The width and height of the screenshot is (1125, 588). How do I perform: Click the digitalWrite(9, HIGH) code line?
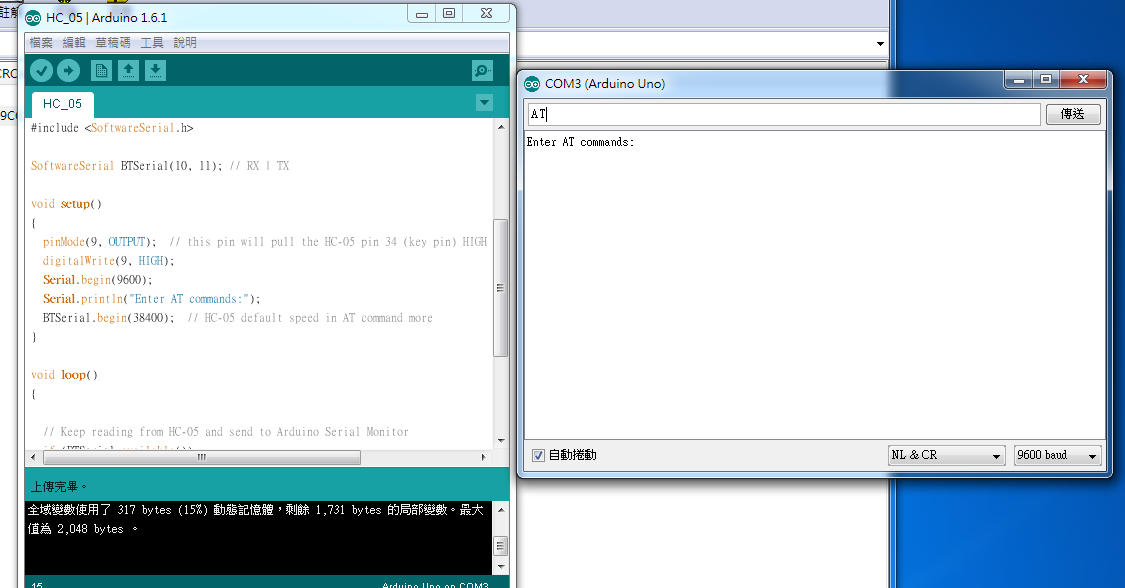pos(108,261)
